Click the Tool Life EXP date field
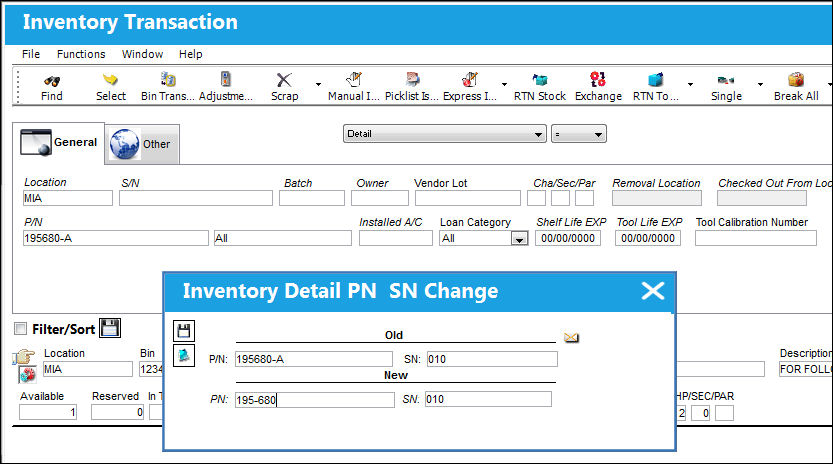This screenshot has width=833, height=464. [x=648, y=238]
